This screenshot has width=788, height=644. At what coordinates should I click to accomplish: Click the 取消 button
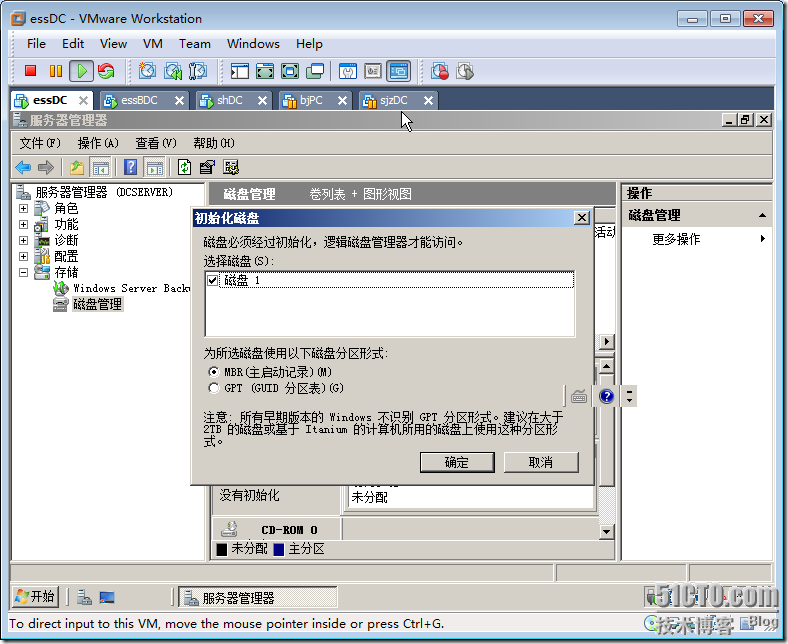[x=541, y=462]
